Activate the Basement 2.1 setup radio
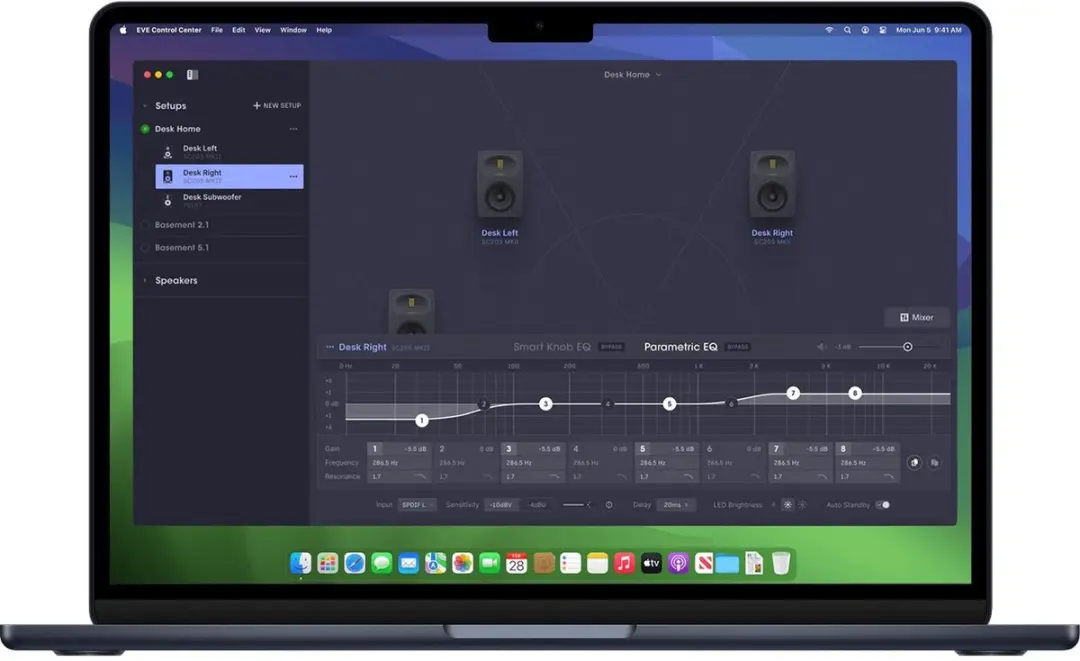 click(x=145, y=224)
